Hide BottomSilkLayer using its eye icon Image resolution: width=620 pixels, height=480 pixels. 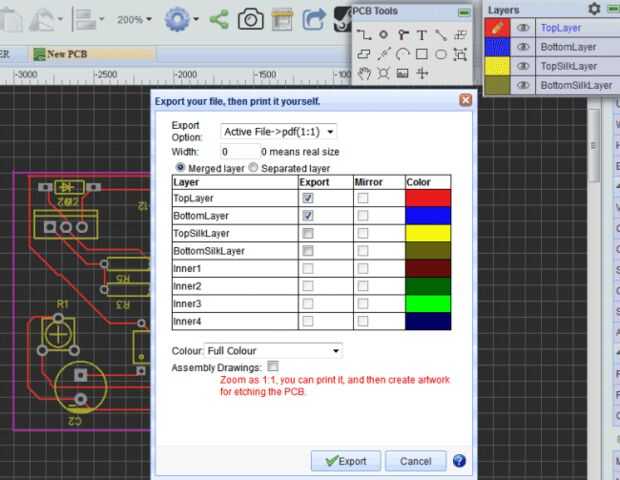tap(523, 85)
